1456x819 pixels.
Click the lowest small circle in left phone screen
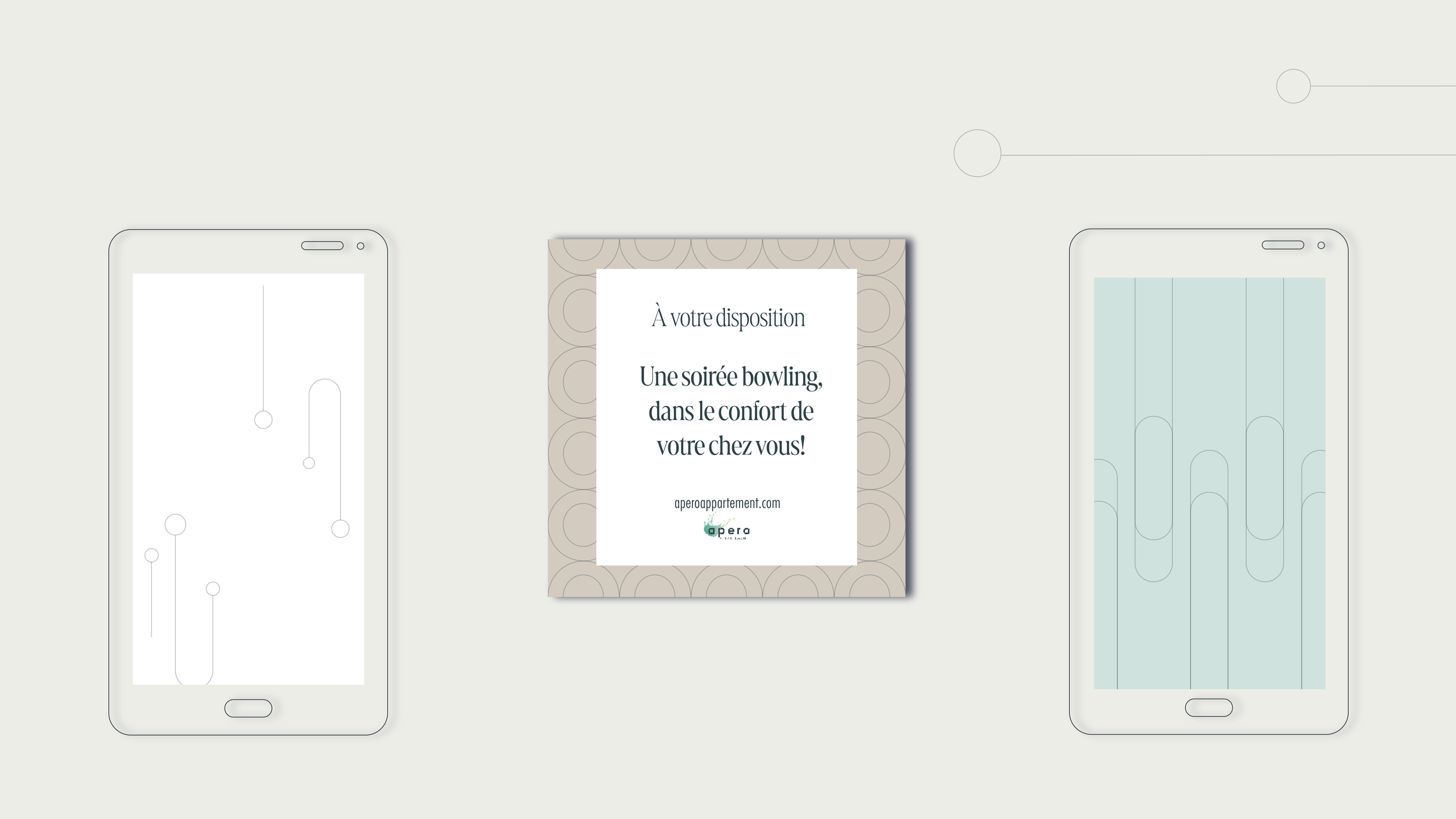tap(213, 589)
